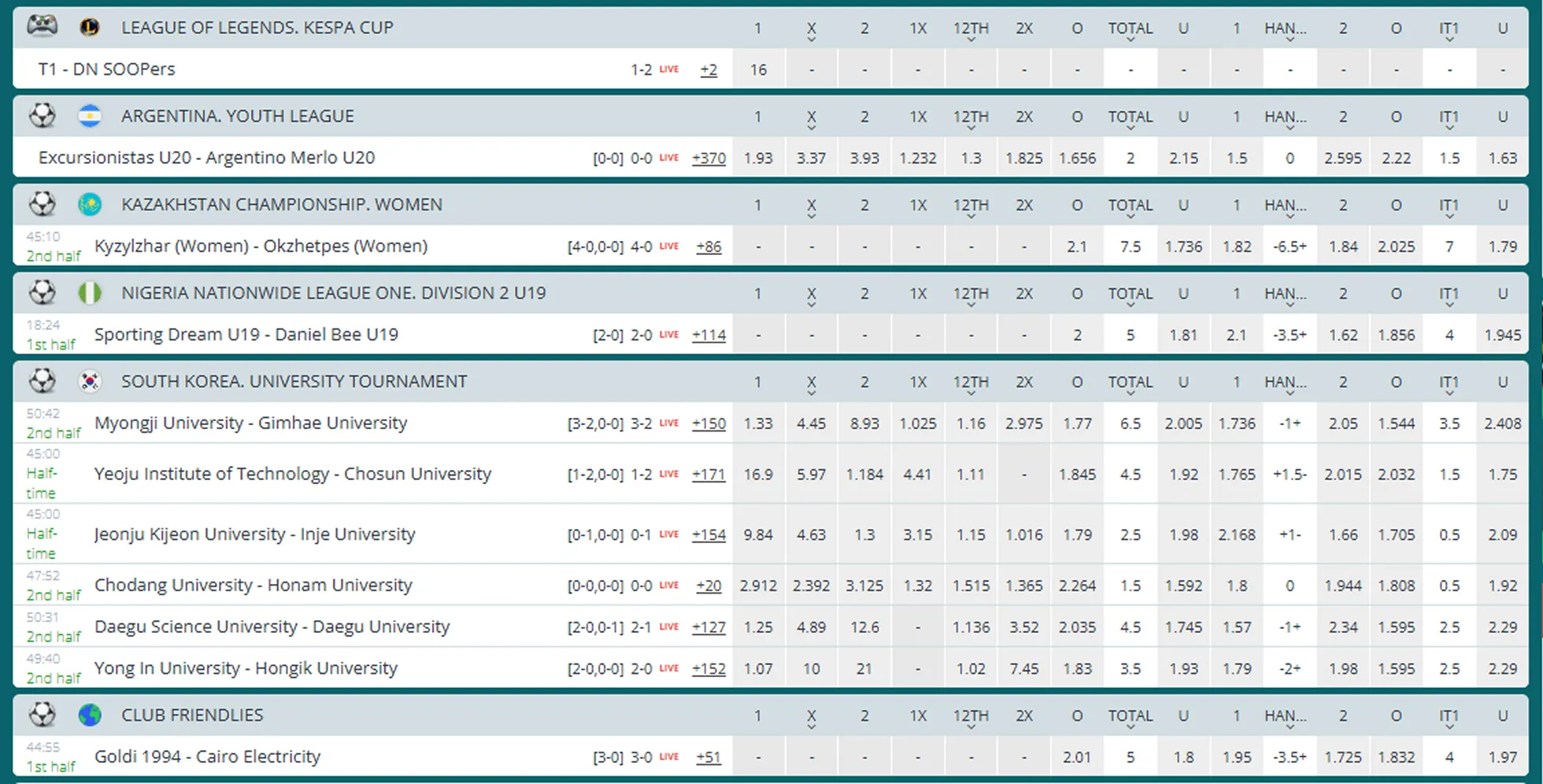Click the South Korea flag icon
Screen dimensions: 1543x784
coord(91,382)
